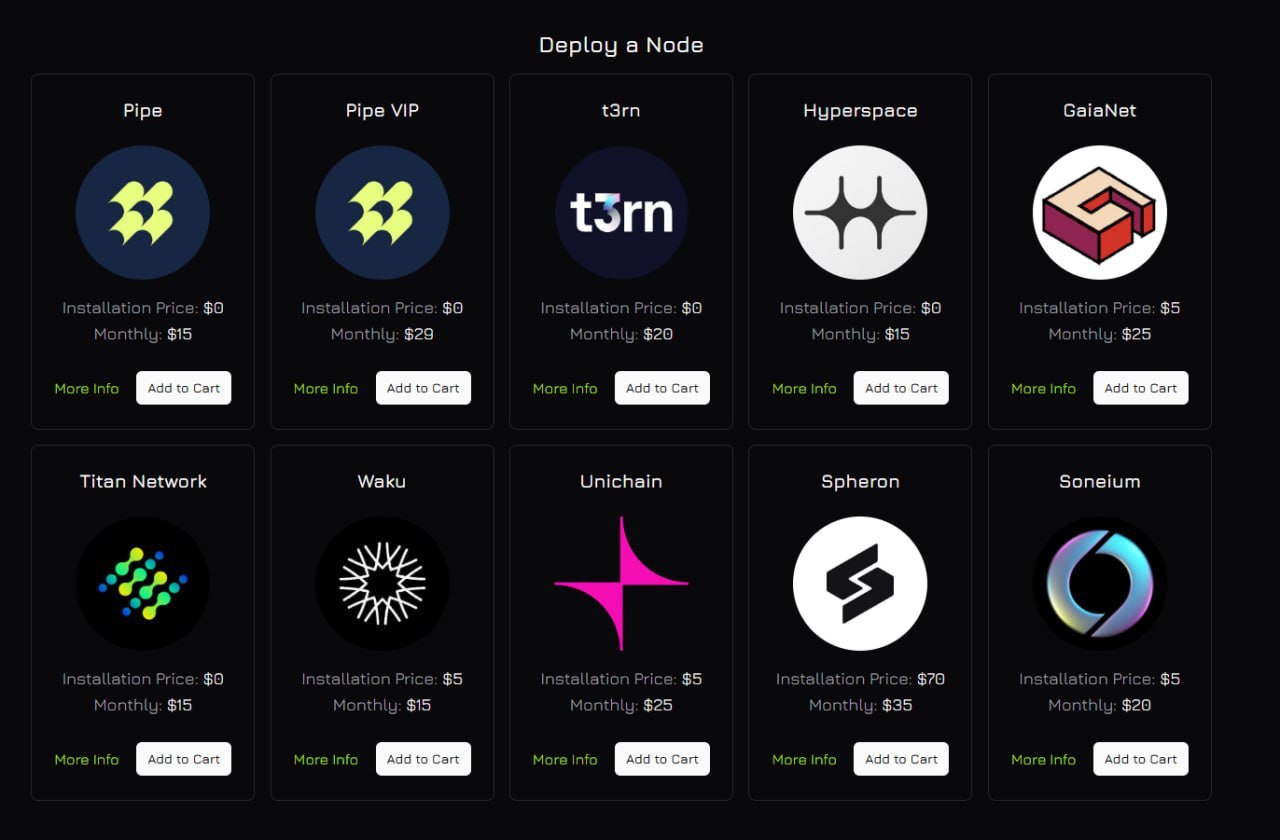Add the Hyperspace node to cart

point(901,388)
